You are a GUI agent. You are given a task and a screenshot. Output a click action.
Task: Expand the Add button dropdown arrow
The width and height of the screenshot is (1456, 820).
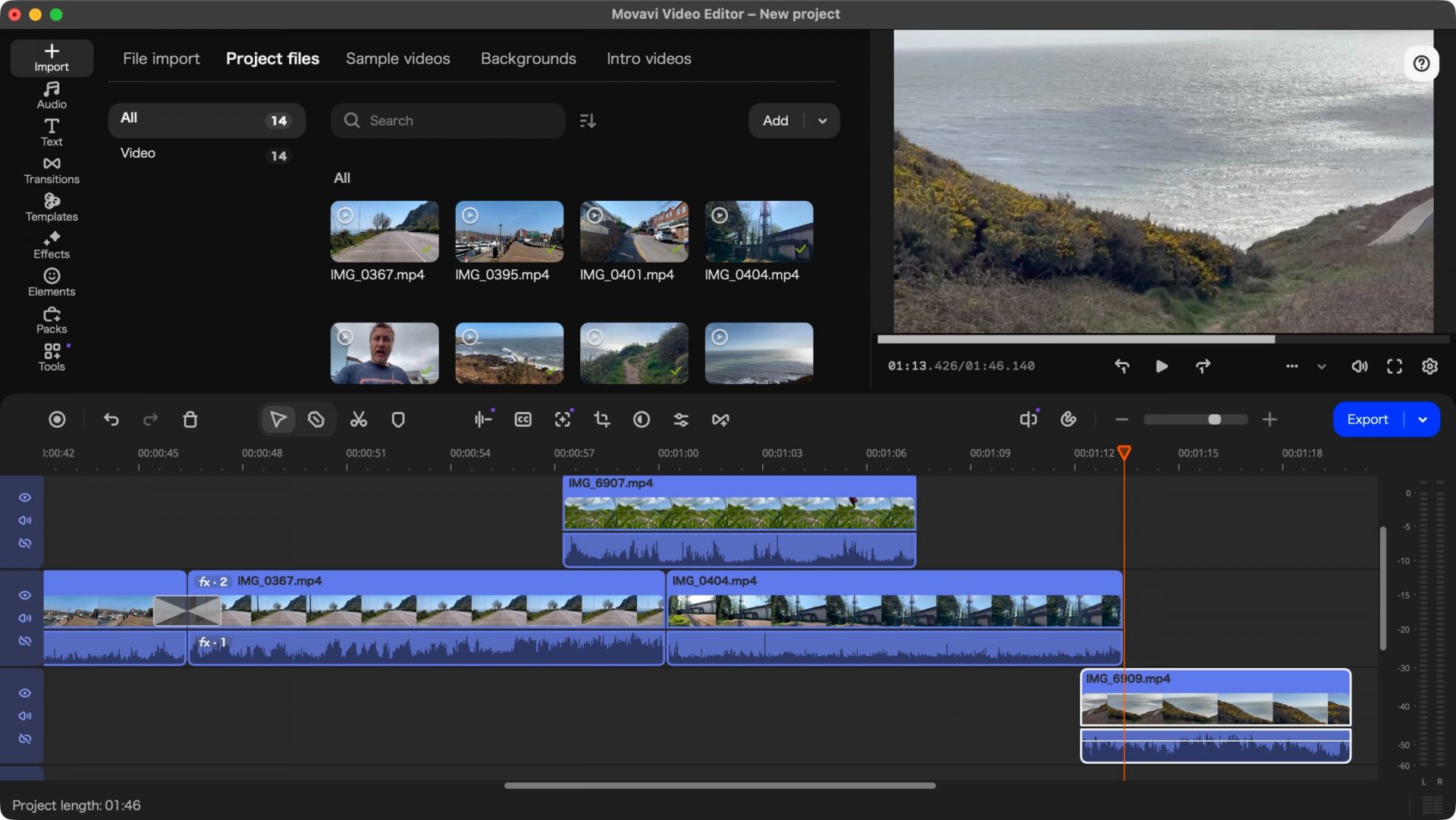(823, 121)
